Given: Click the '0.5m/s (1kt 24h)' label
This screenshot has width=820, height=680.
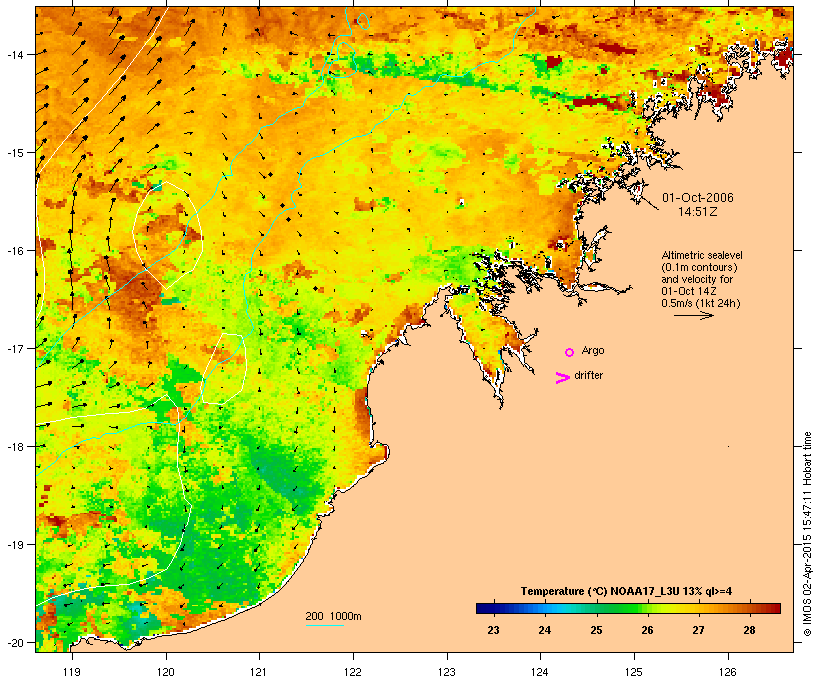Looking at the screenshot, I should (x=701, y=303).
